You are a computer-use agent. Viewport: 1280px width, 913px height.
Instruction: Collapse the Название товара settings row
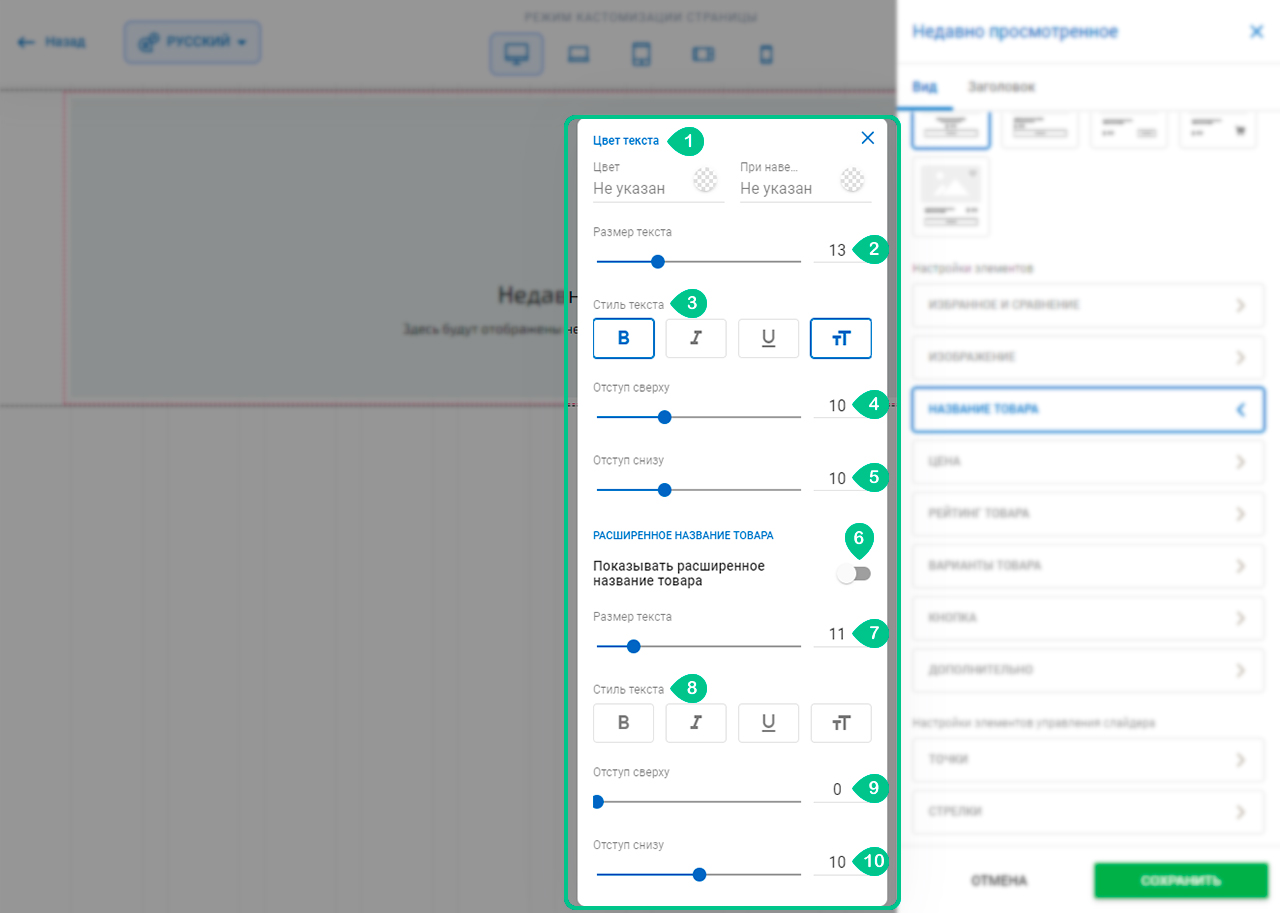tap(1088, 409)
